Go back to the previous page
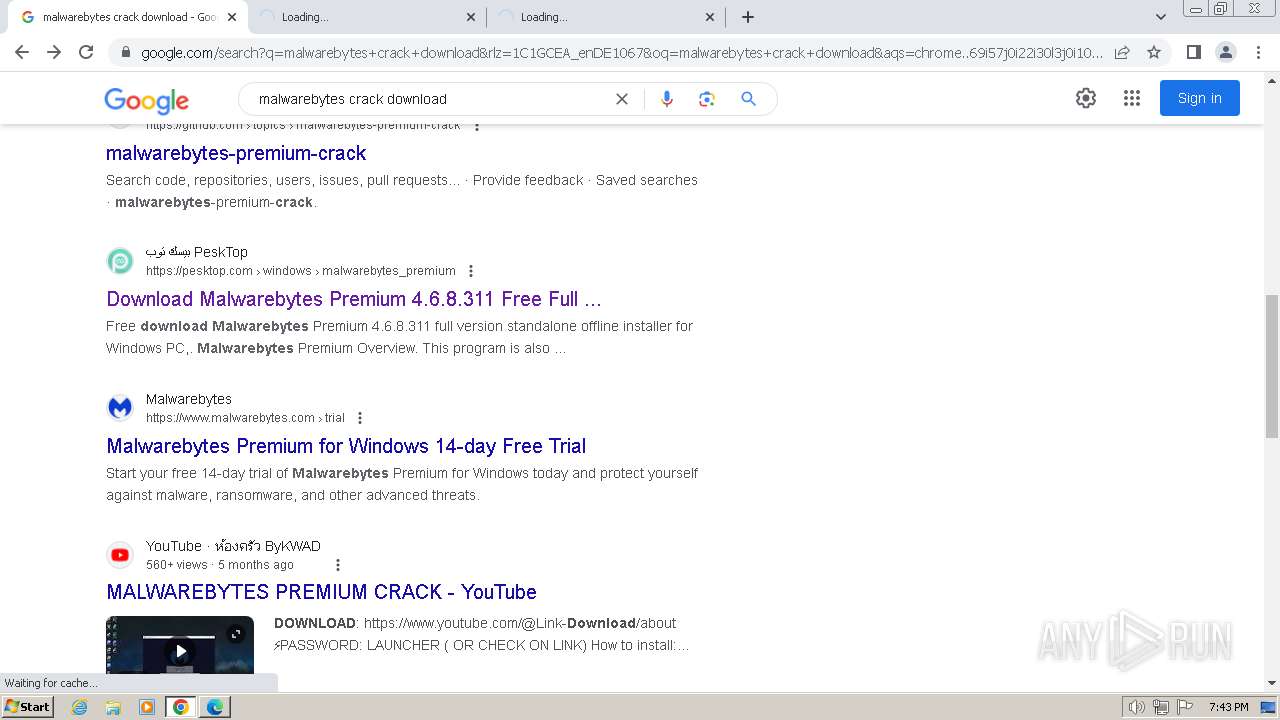Image resolution: width=1280 pixels, height=720 pixels. click(22, 52)
